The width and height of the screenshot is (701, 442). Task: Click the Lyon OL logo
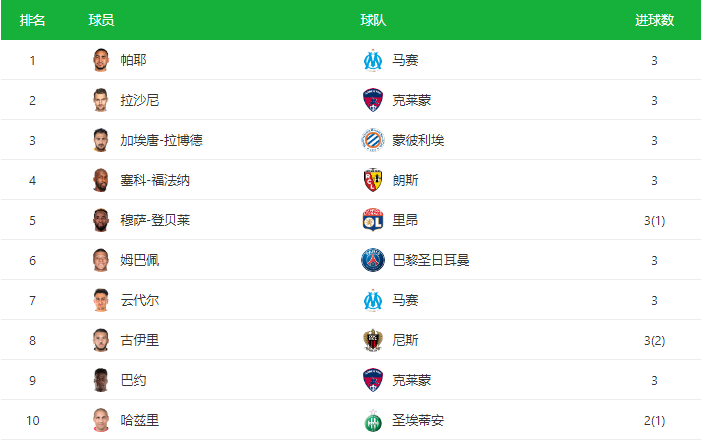[373, 220]
